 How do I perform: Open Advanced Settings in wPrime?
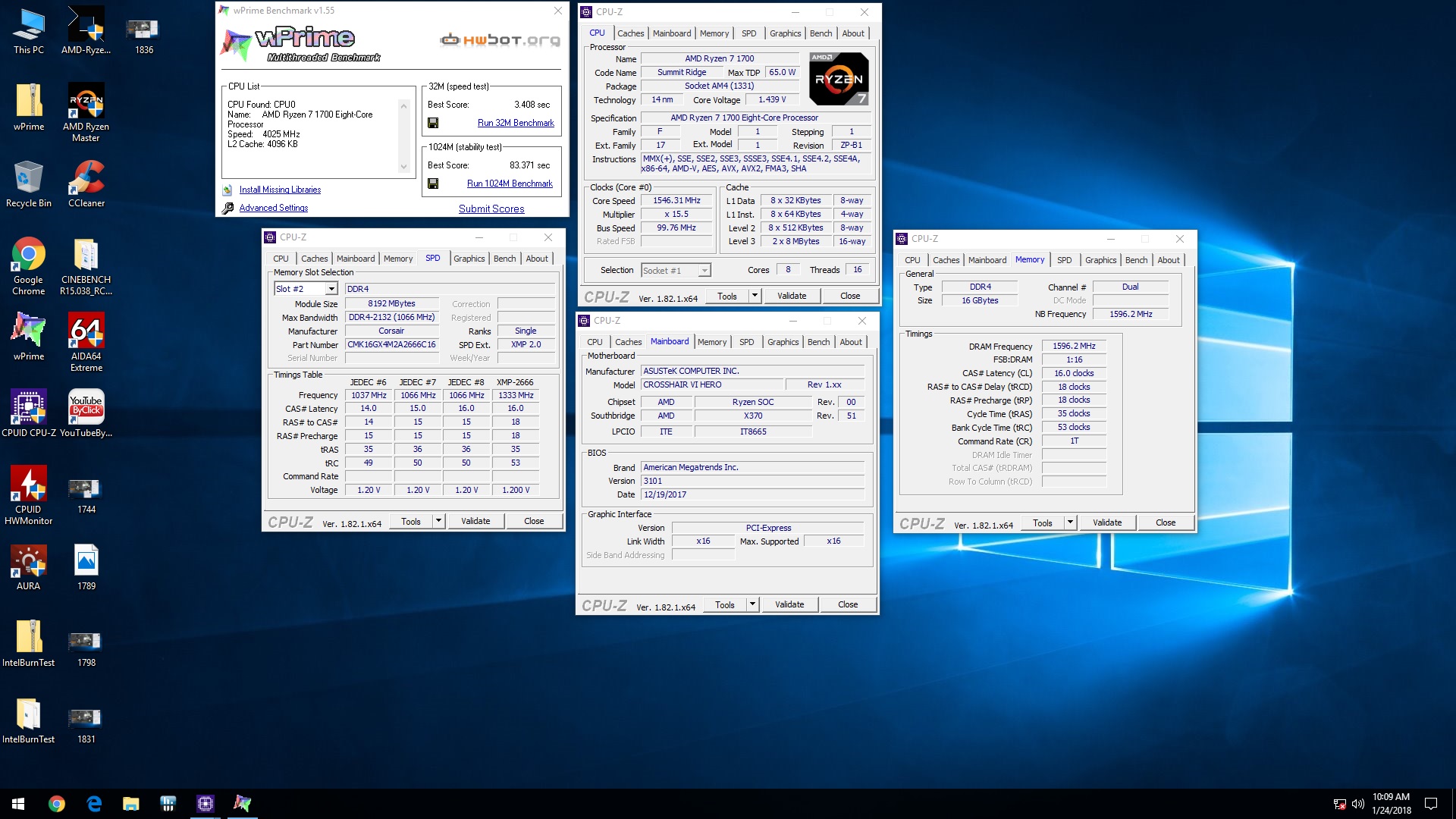[274, 208]
